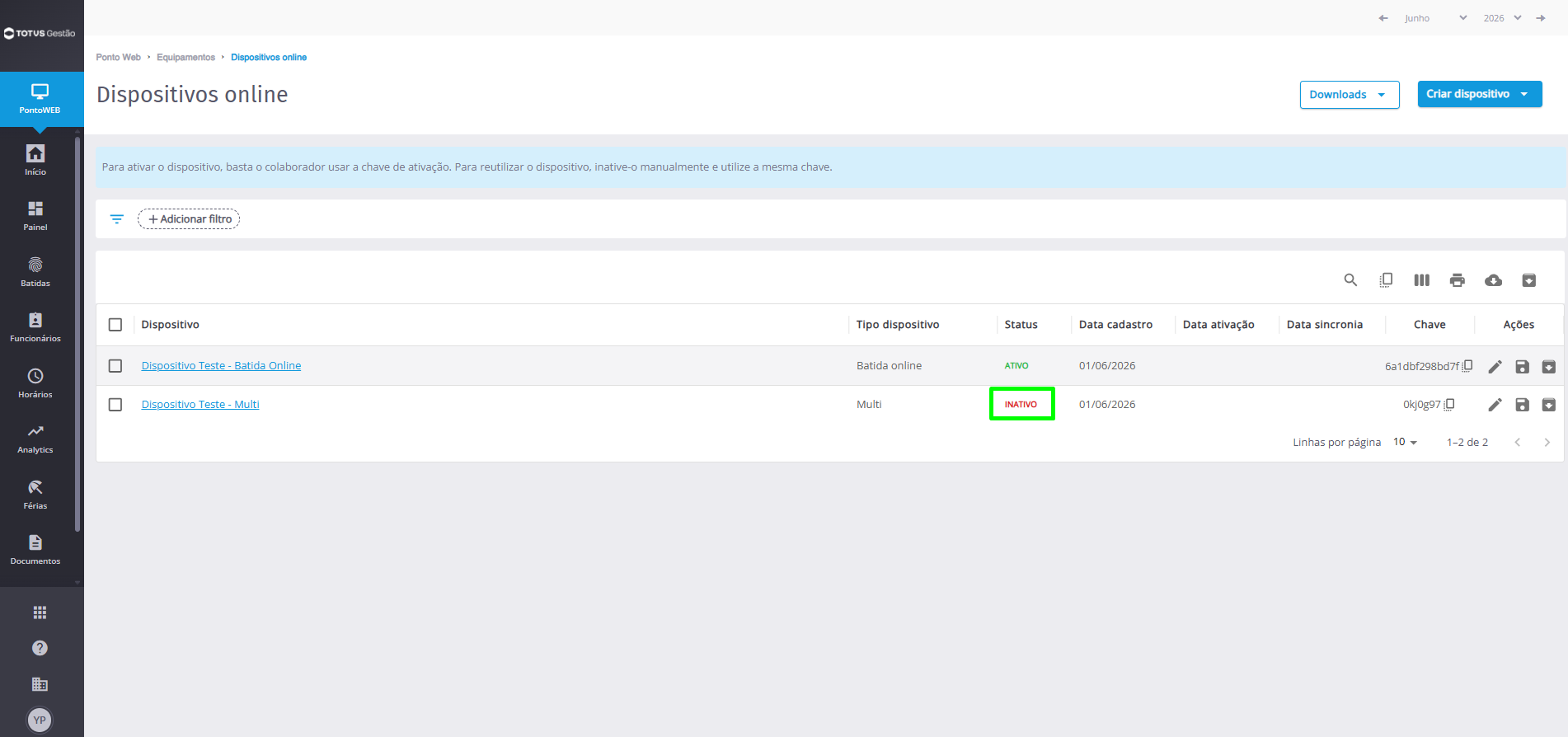Click Ponto Web breadcrumb
The image size is (1568, 737).
119,58
